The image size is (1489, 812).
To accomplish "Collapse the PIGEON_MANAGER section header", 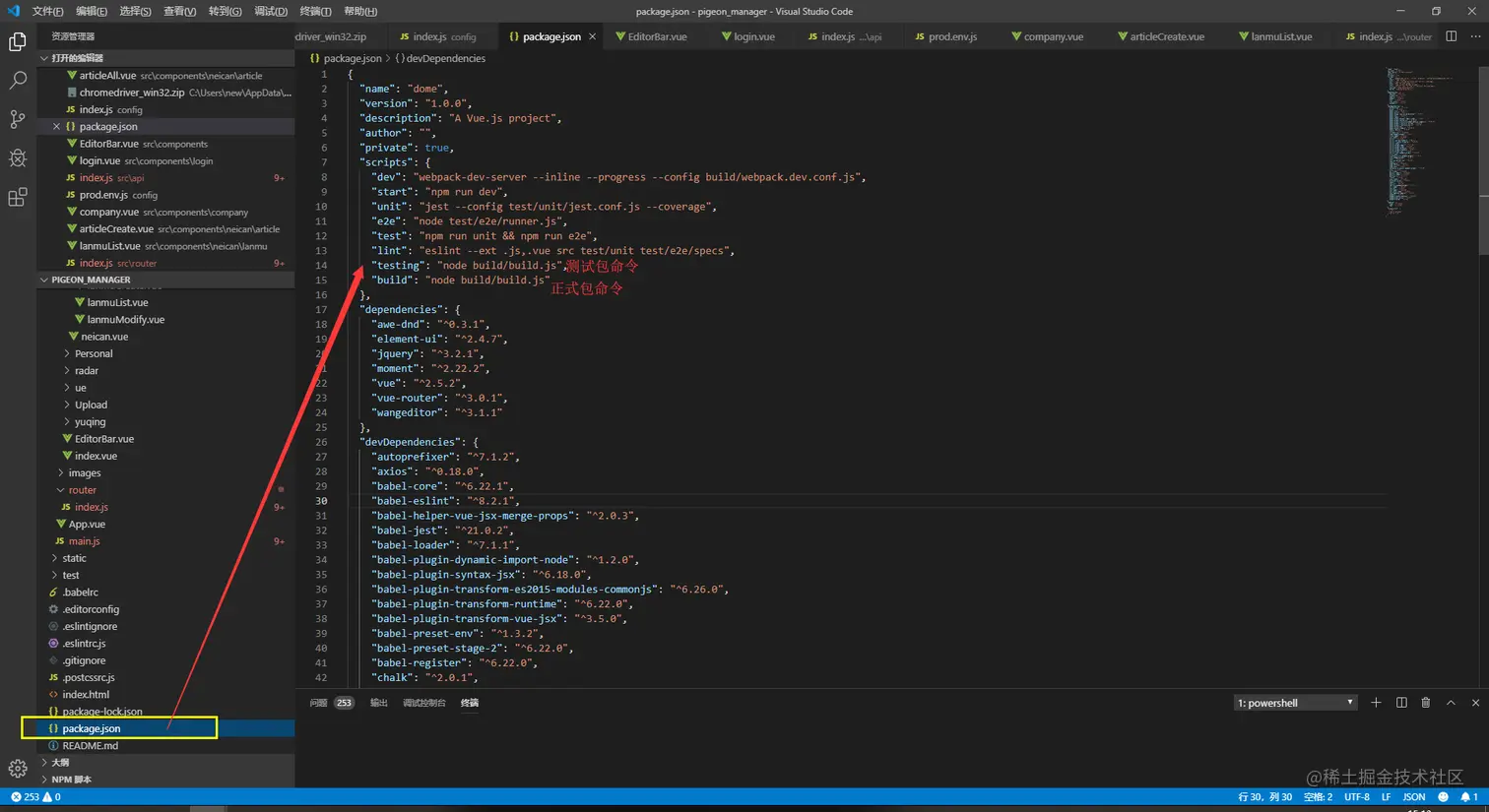I will pyautogui.click(x=165, y=280).
